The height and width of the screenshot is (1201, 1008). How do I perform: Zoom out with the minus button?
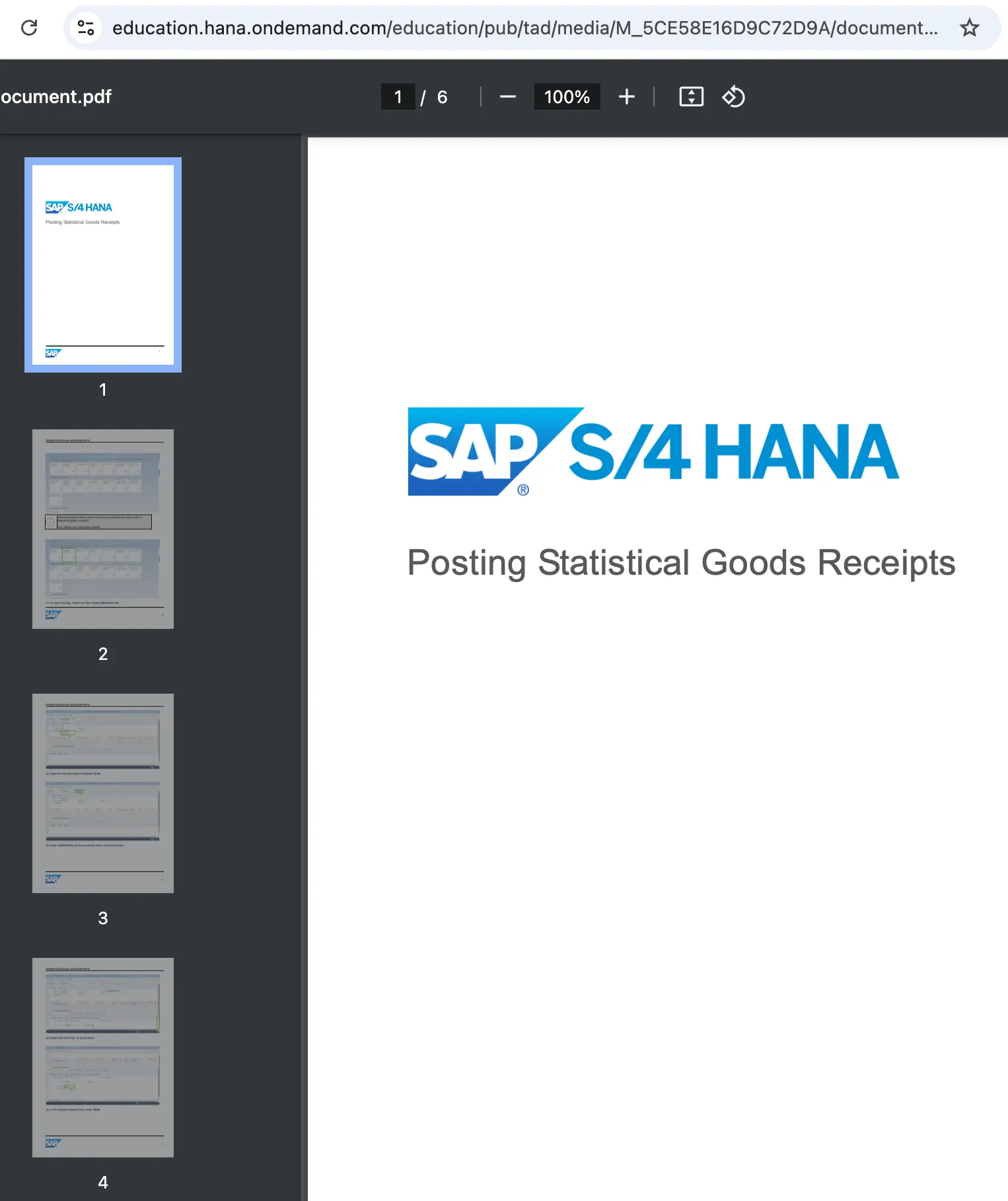(507, 97)
